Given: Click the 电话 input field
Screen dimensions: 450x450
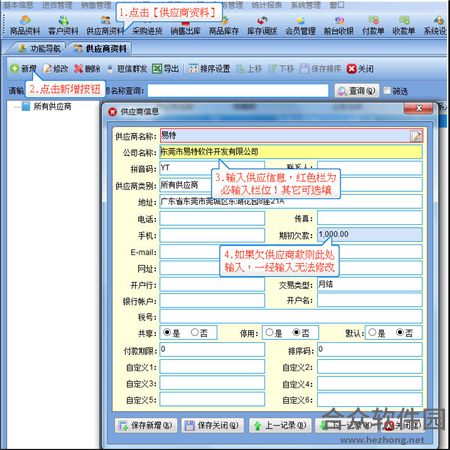Looking at the screenshot, I should point(212,218).
